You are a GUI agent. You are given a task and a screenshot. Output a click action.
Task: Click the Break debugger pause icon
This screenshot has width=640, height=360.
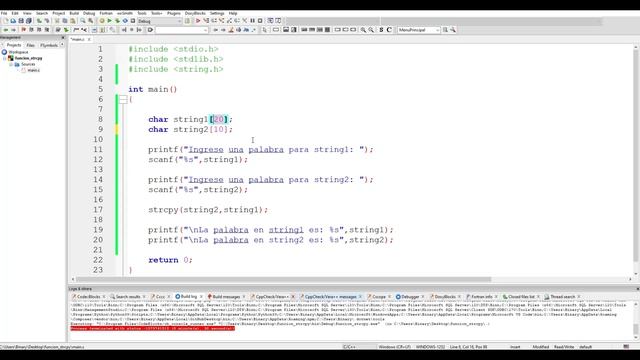click(252, 21)
